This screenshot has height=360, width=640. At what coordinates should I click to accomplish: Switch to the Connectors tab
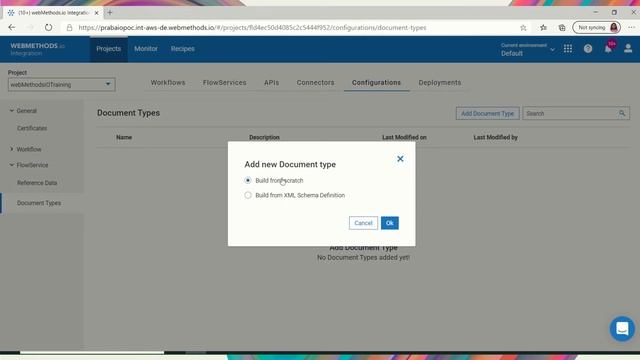pyautogui.click(x=315, y=82)
